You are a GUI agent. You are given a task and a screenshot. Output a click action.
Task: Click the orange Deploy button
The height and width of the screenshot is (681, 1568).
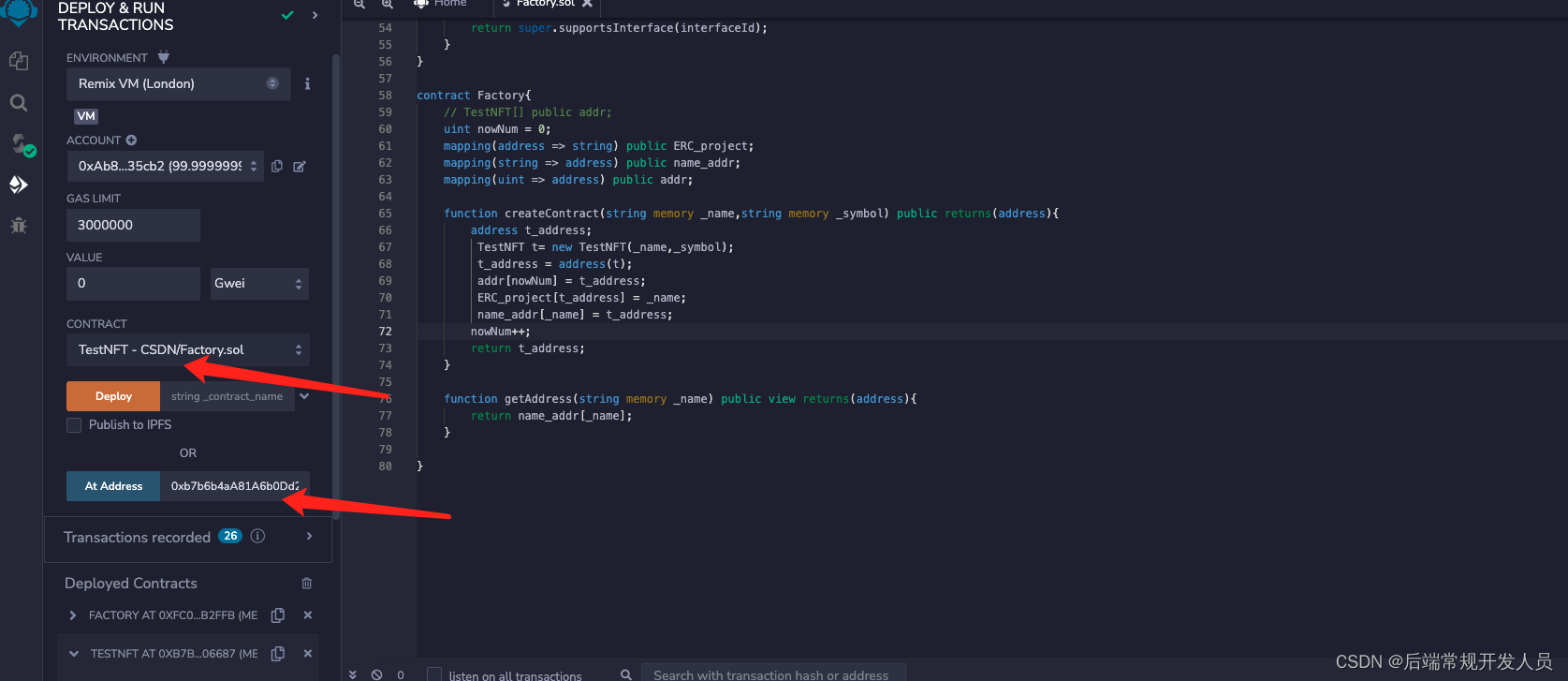point(113,396)
